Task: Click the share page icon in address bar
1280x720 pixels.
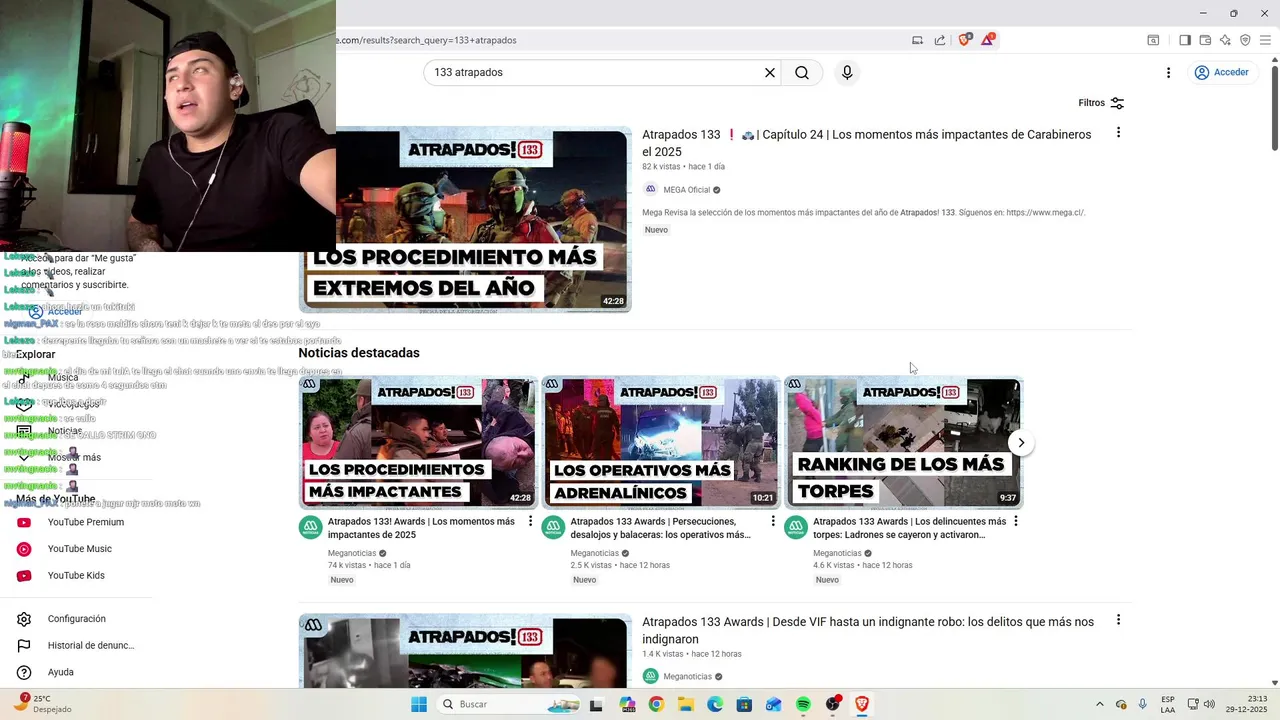Action: pos(940,40)
